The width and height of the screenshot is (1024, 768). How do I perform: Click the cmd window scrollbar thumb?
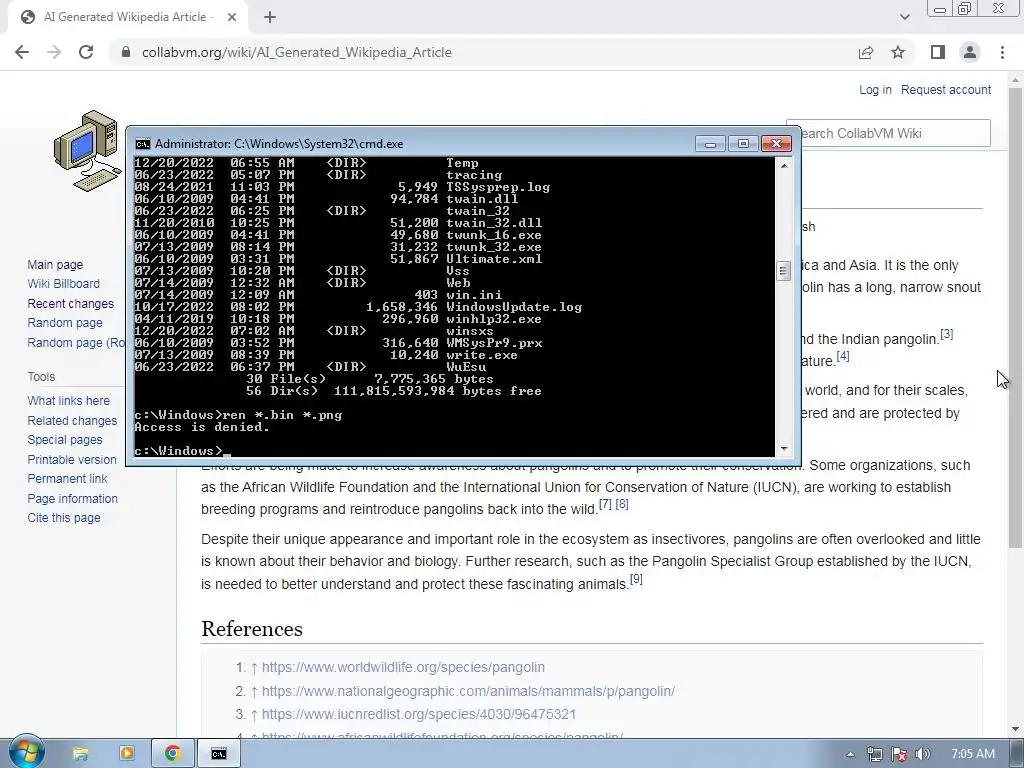784,270
